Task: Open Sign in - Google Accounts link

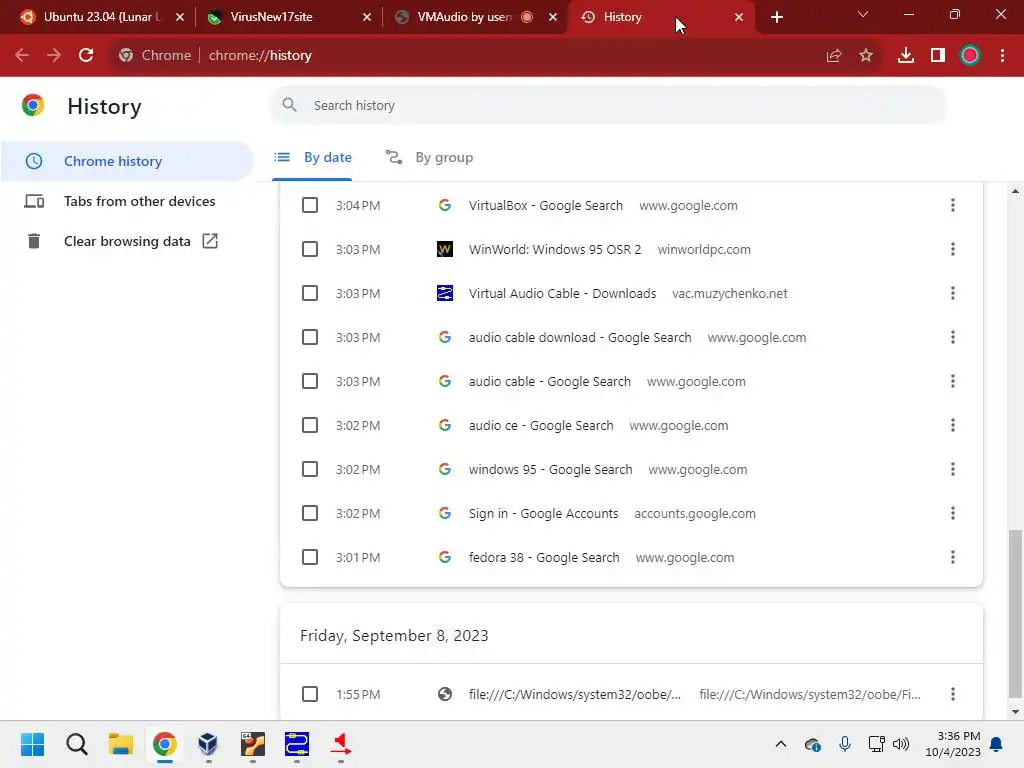Action: [x=543, y=513]
